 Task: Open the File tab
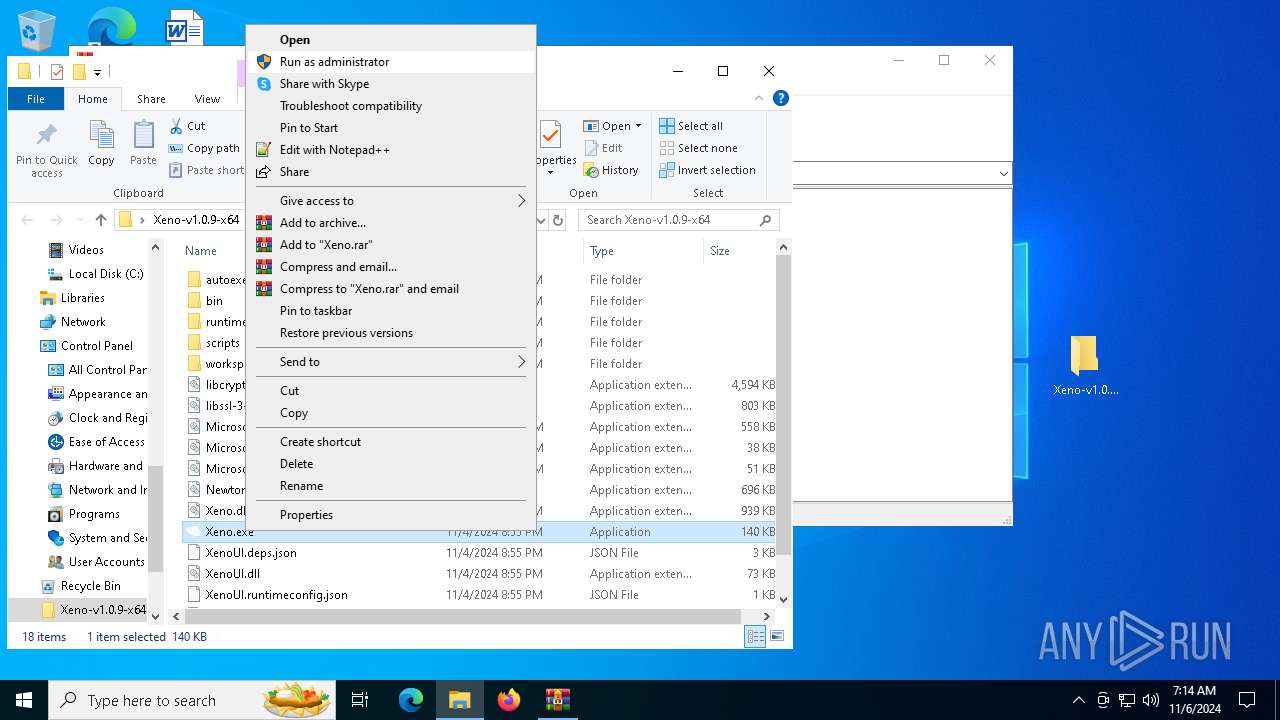point(36,99)
